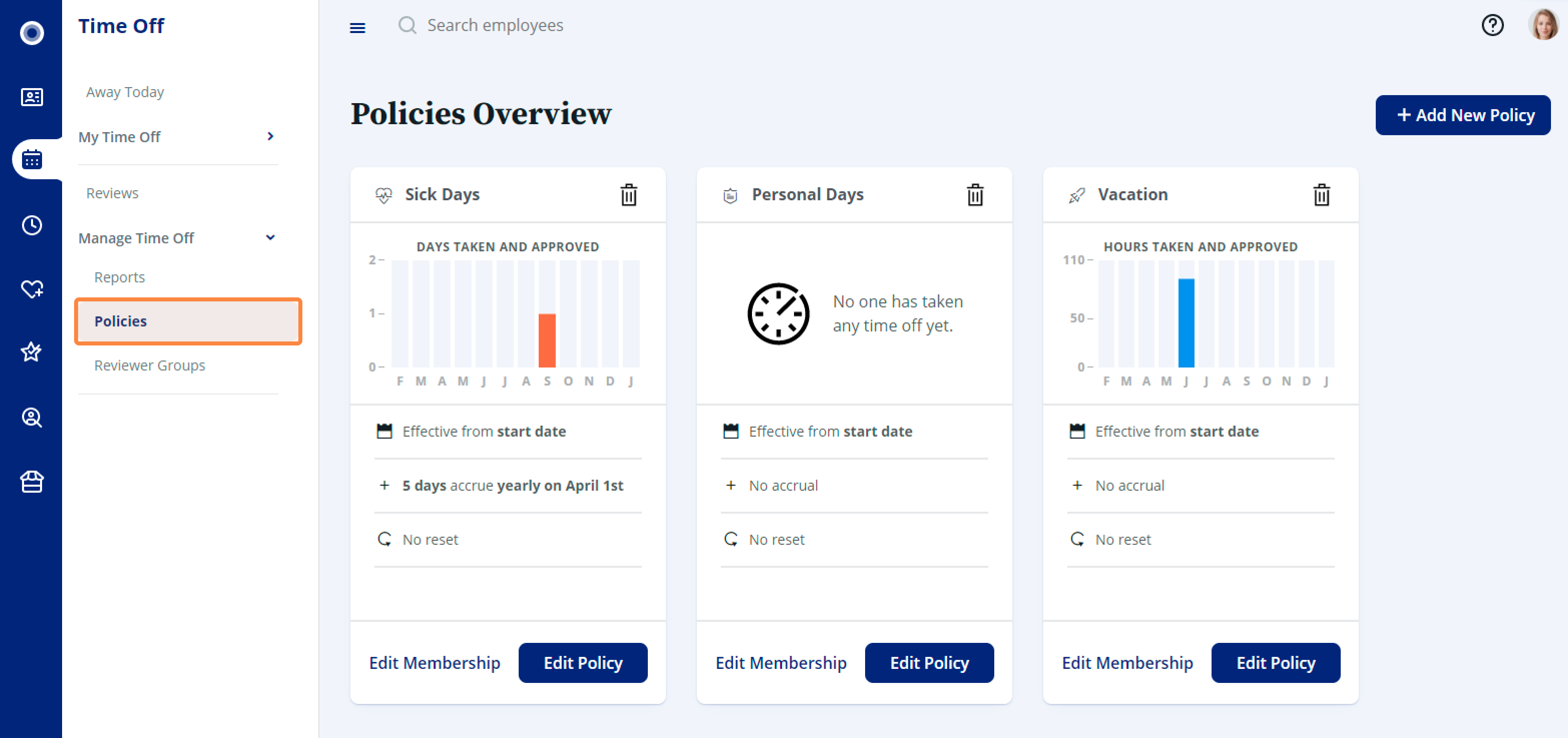This screenshot has height=738, width=1568.
Task: Remove the Vacation policy via trash icon
Action: (x=1321, y=195)
